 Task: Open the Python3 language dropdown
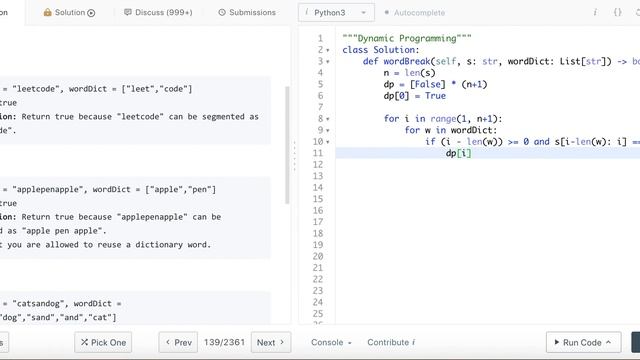[336, 13]
